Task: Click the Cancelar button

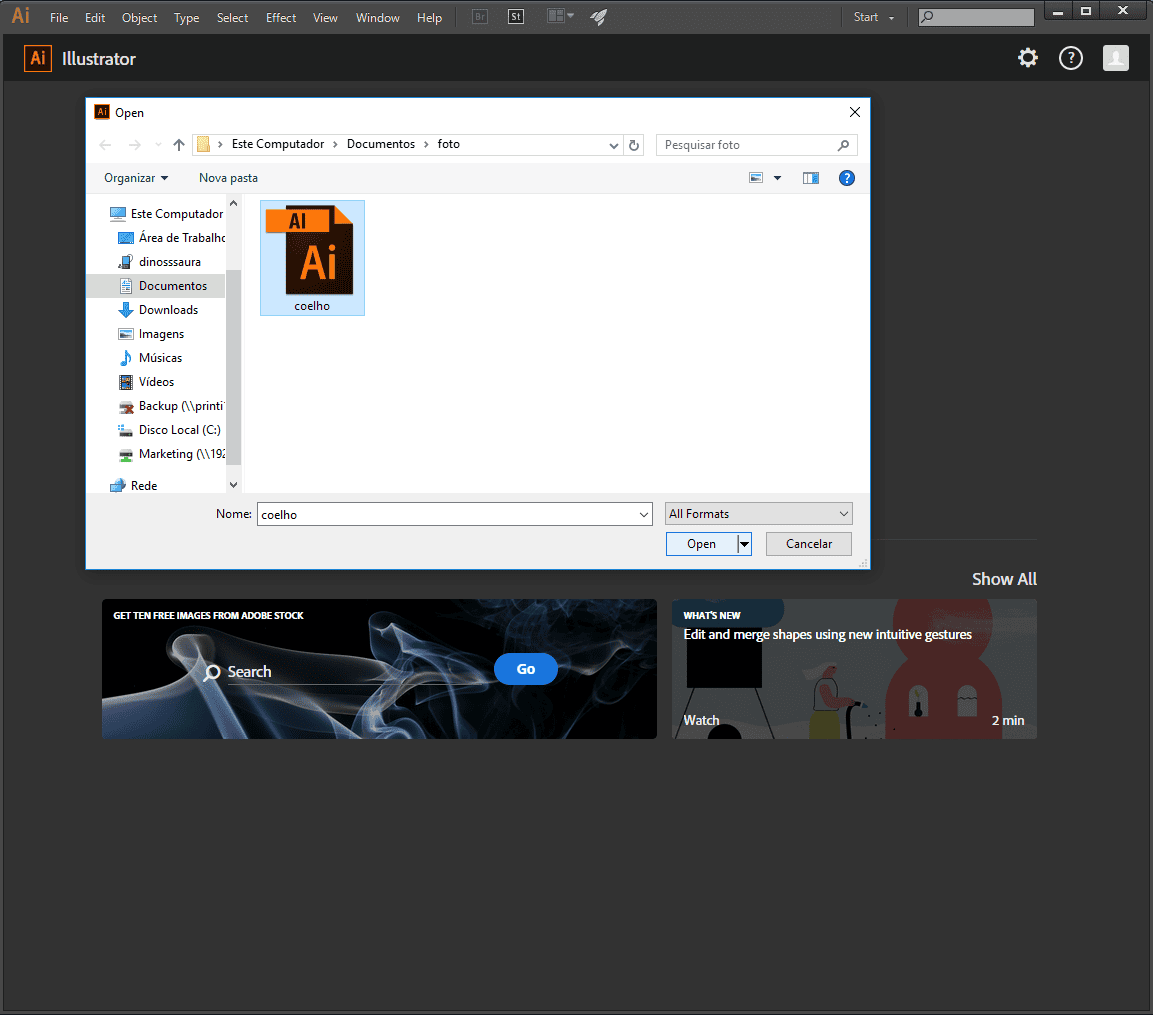Action: click(x=809, y=544)
